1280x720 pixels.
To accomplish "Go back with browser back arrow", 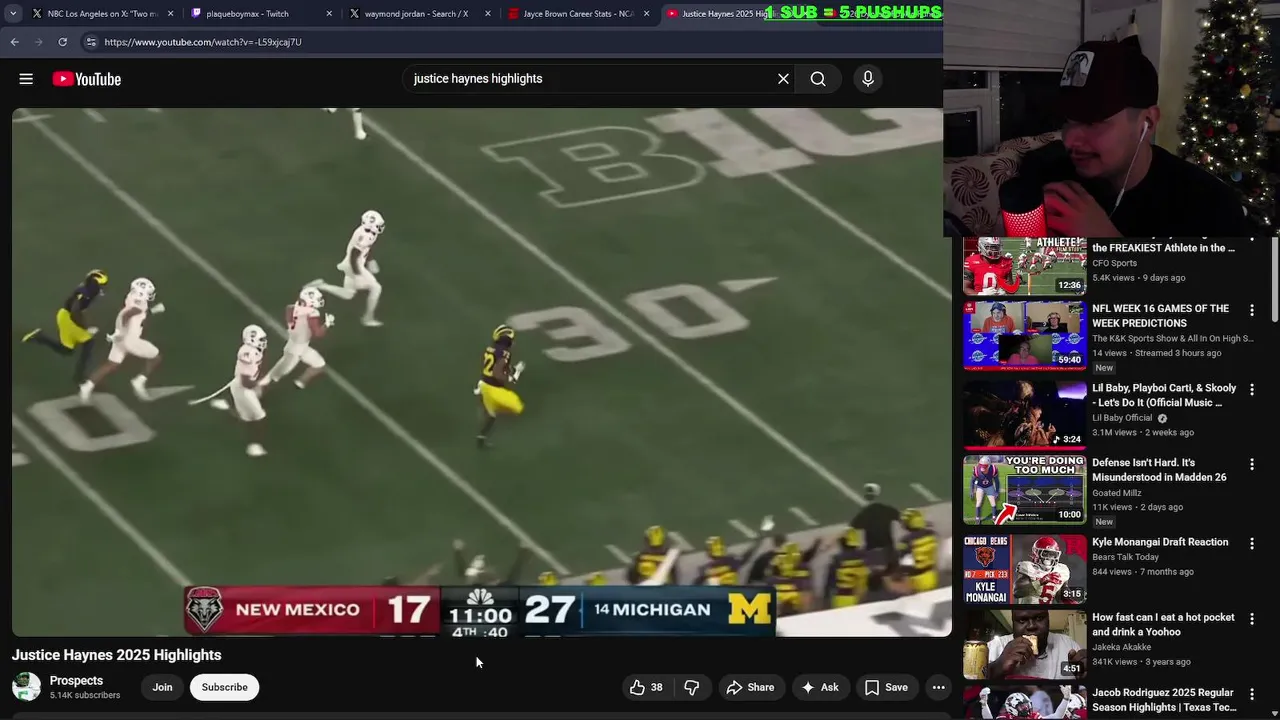I will tap(14, 42).
